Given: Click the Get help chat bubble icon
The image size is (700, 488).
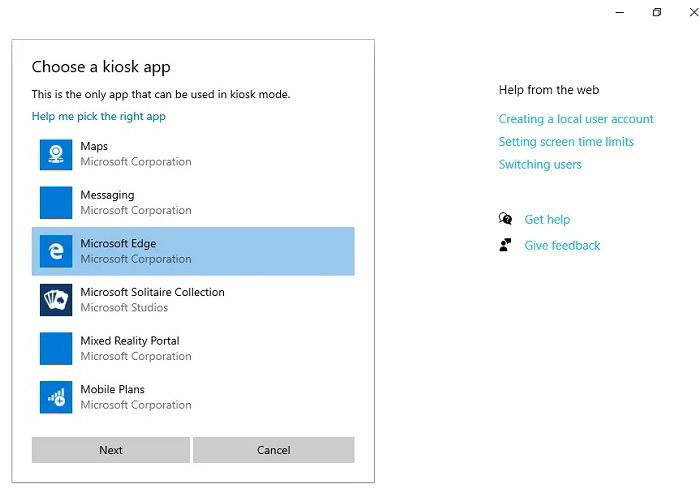Looking at the screenshot, I should click(505, 219).
